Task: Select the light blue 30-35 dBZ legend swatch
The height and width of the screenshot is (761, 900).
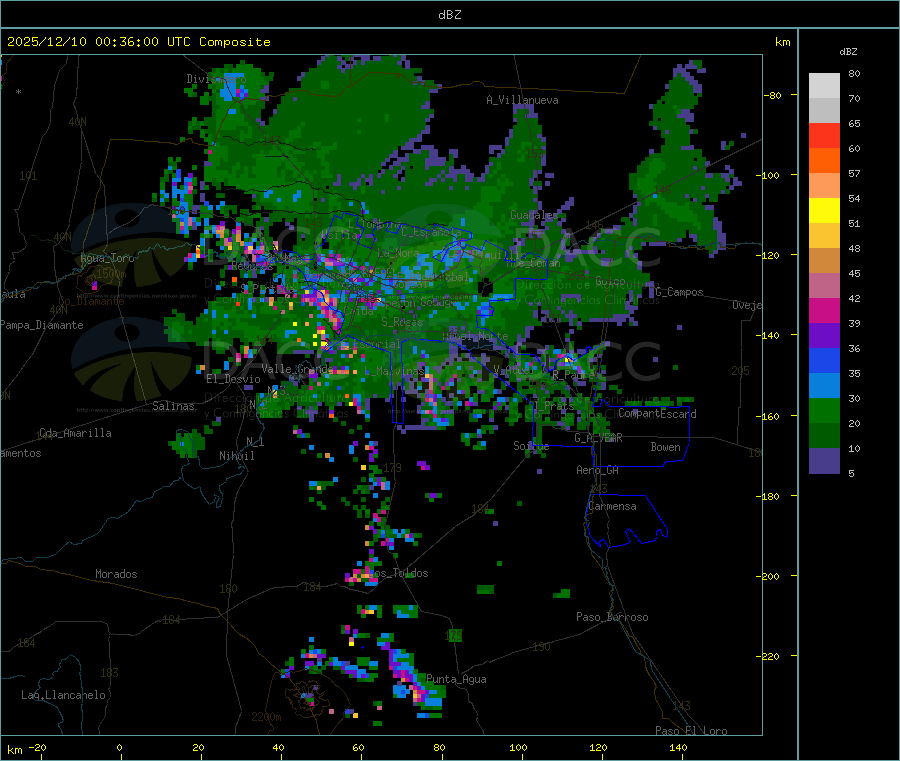Action: coord(824,386)
